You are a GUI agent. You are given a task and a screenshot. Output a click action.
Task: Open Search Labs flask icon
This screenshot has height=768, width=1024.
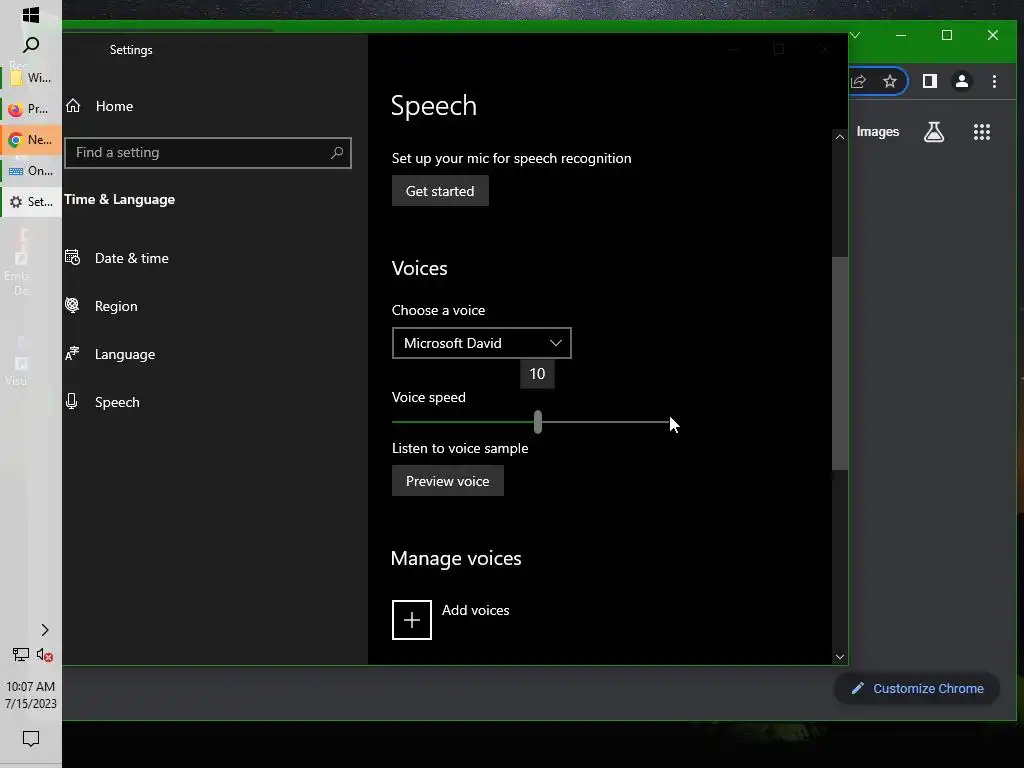point(934,132)
